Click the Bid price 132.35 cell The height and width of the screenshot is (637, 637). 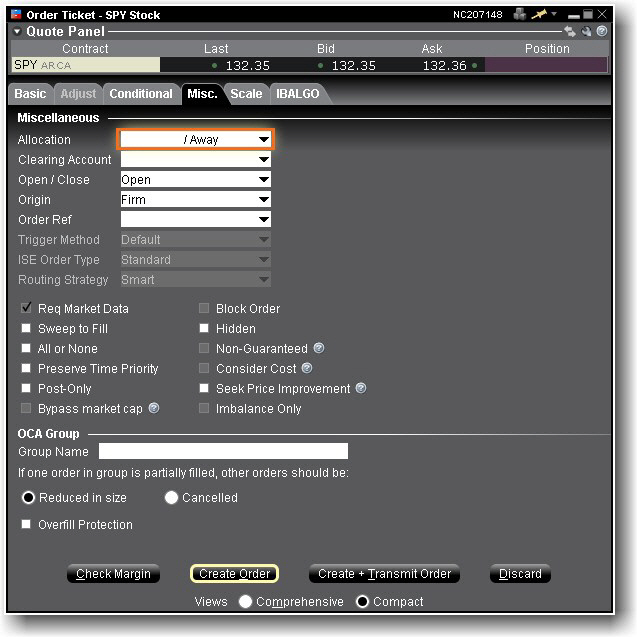coord(325,65)
